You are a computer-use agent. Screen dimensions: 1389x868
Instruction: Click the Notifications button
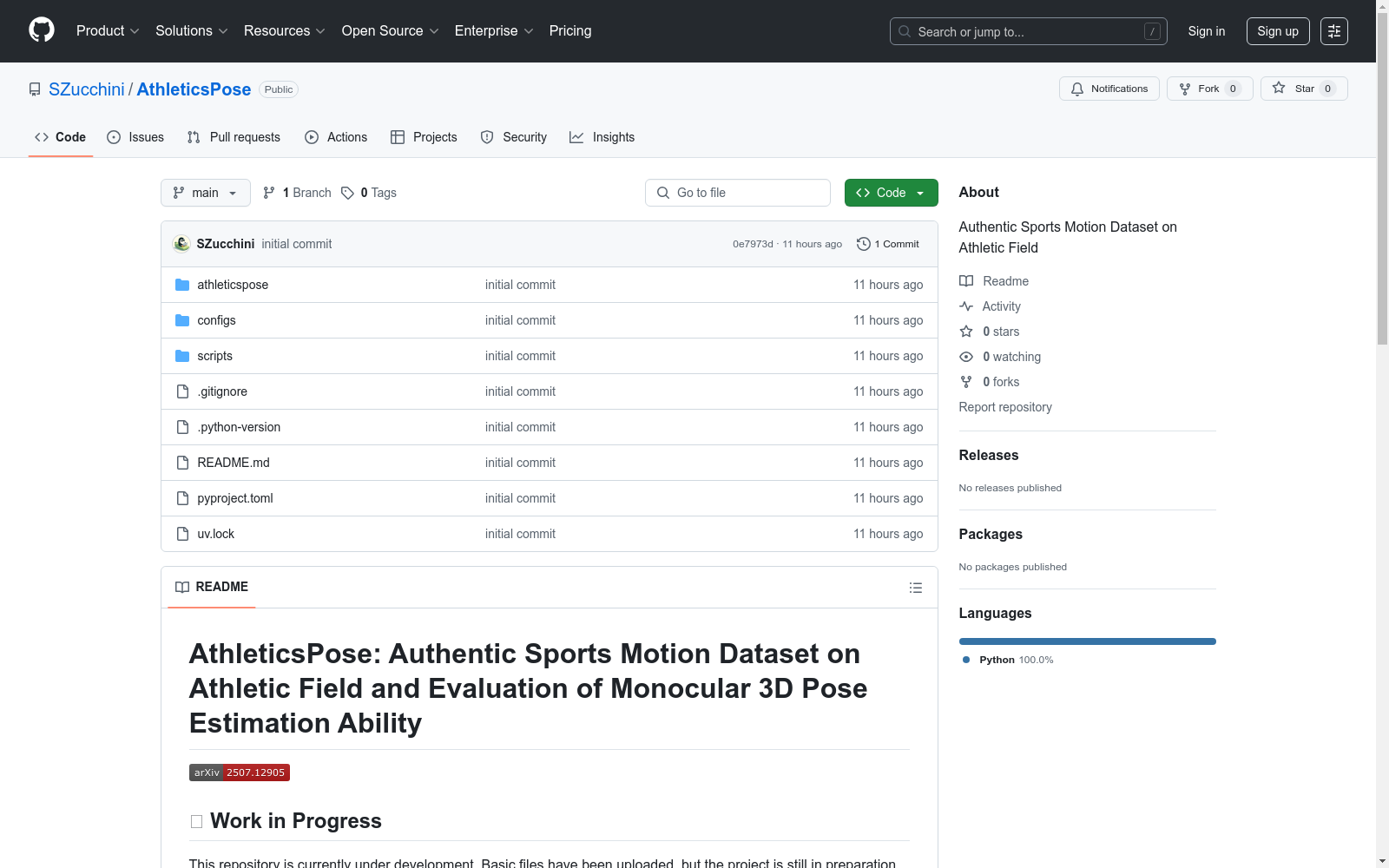coord(1109,89)
